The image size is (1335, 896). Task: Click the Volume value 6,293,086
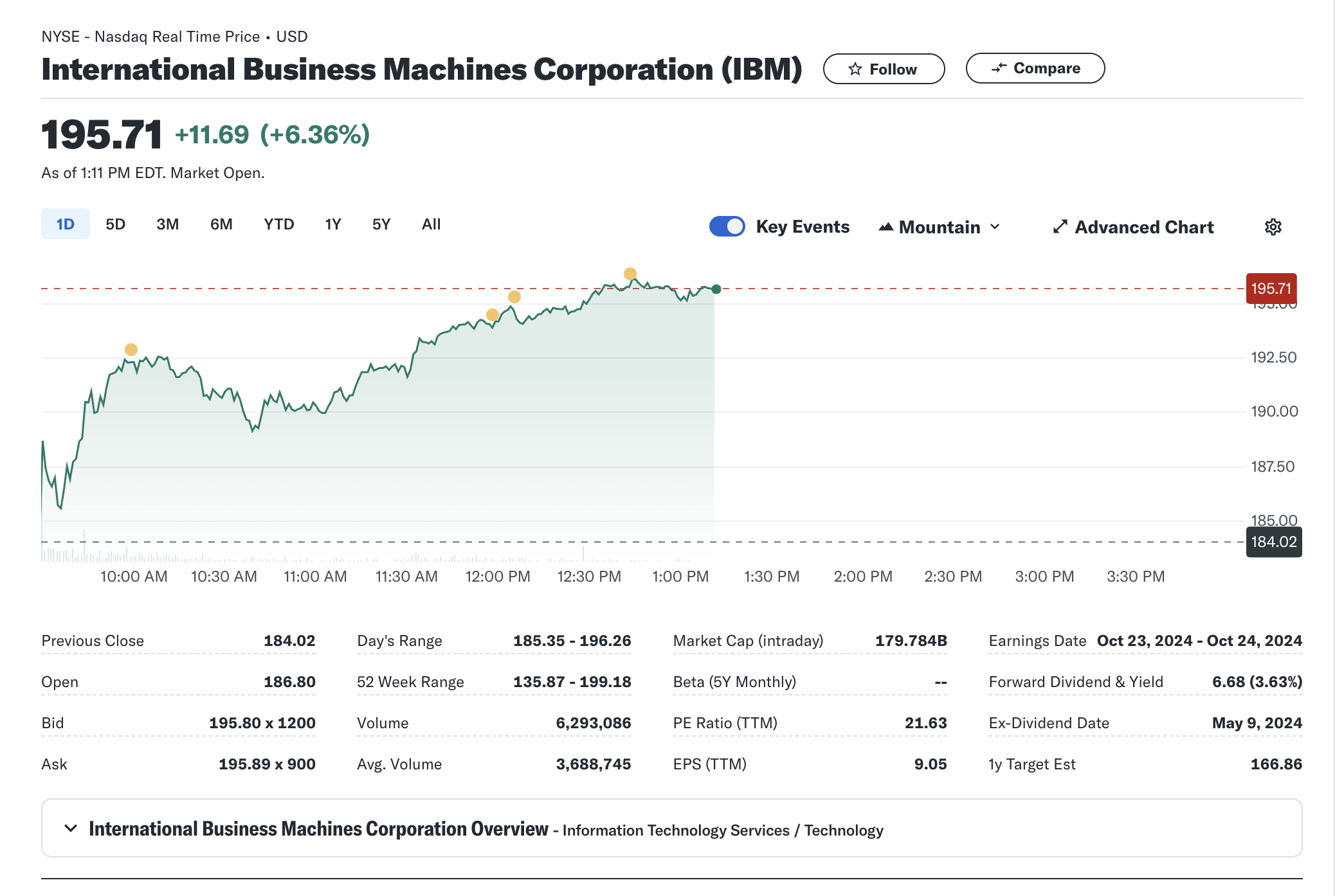click(594, 723)
